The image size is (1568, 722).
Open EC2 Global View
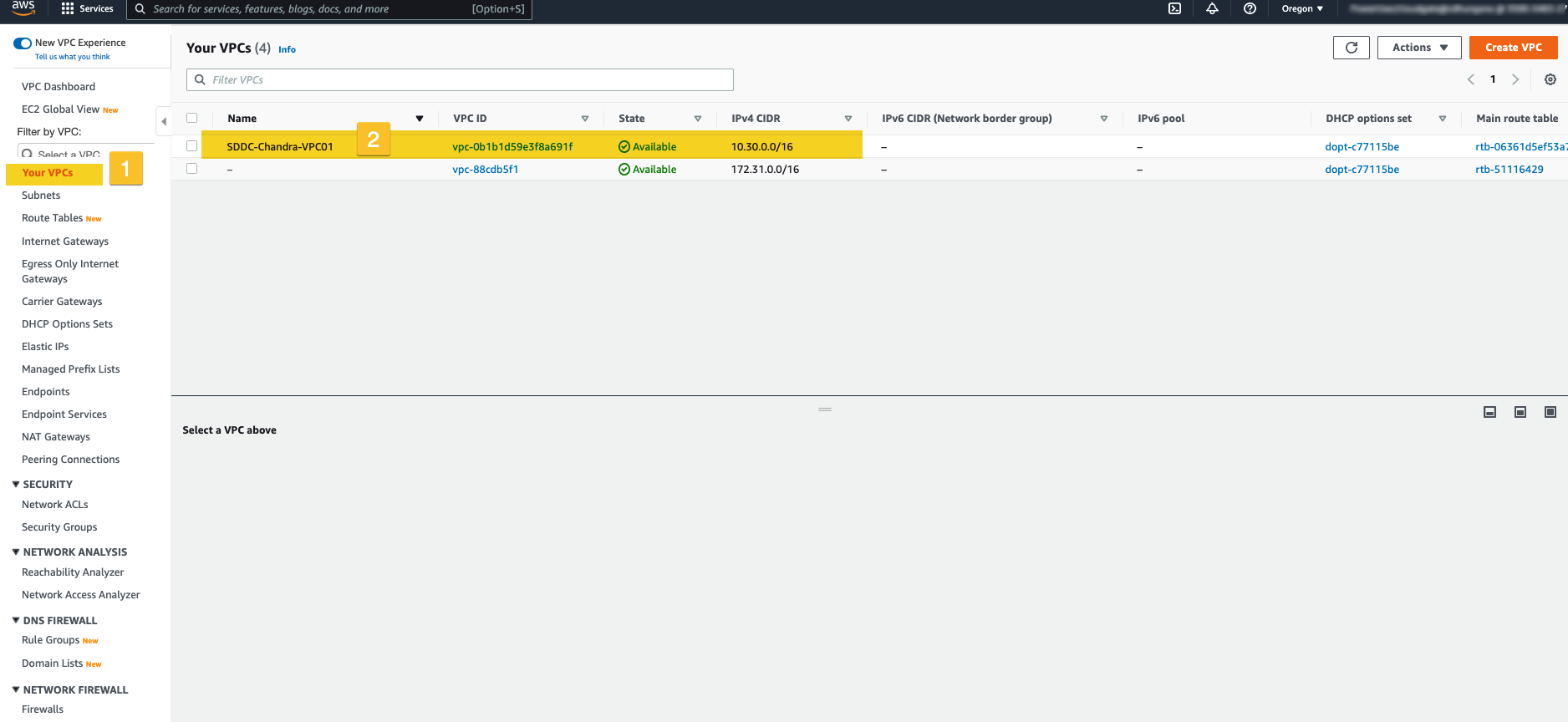(x=60, y=109)
